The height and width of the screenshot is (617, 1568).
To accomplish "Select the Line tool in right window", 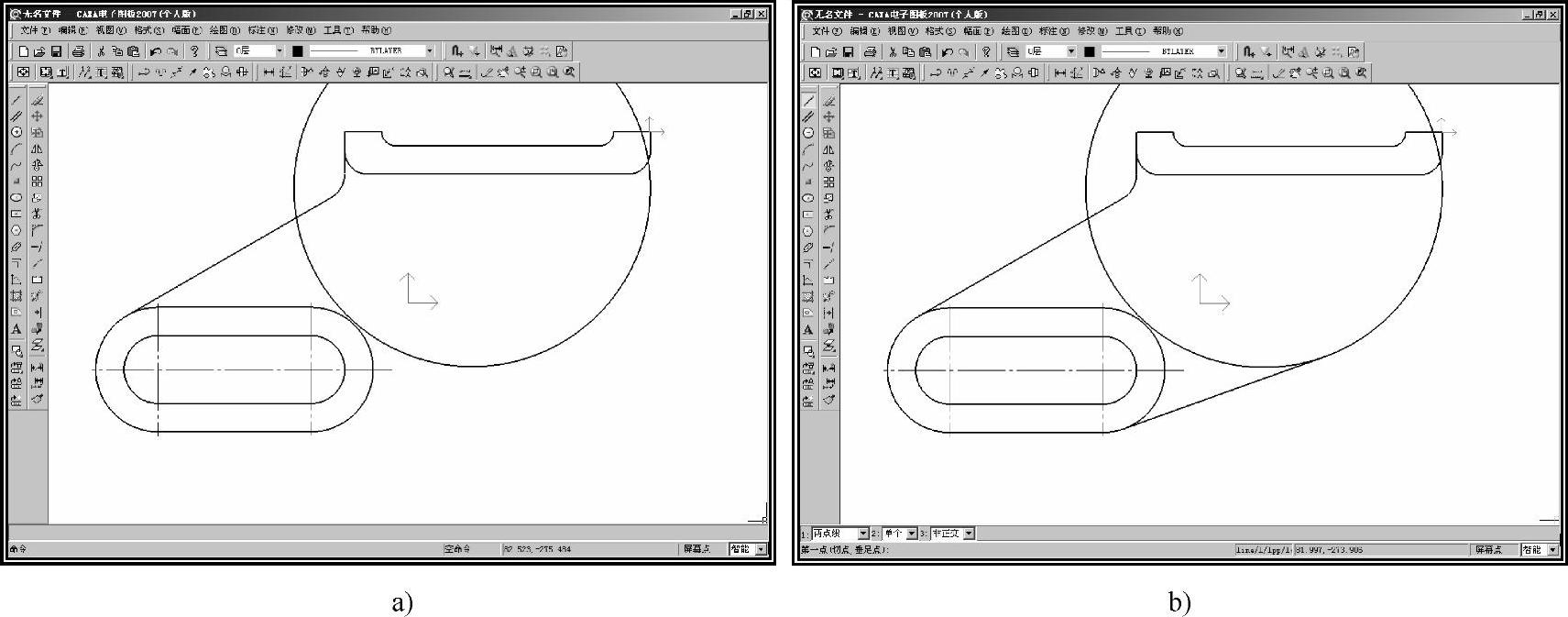I will (808, 100).
